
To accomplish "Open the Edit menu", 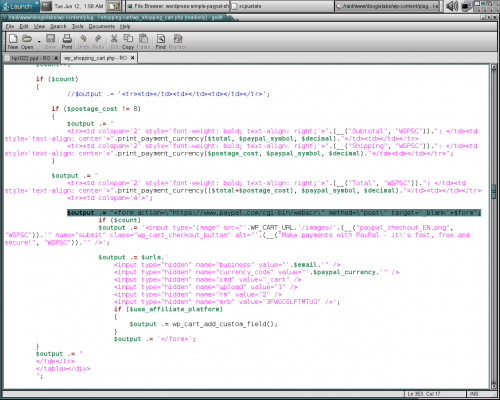I will 24,26.
